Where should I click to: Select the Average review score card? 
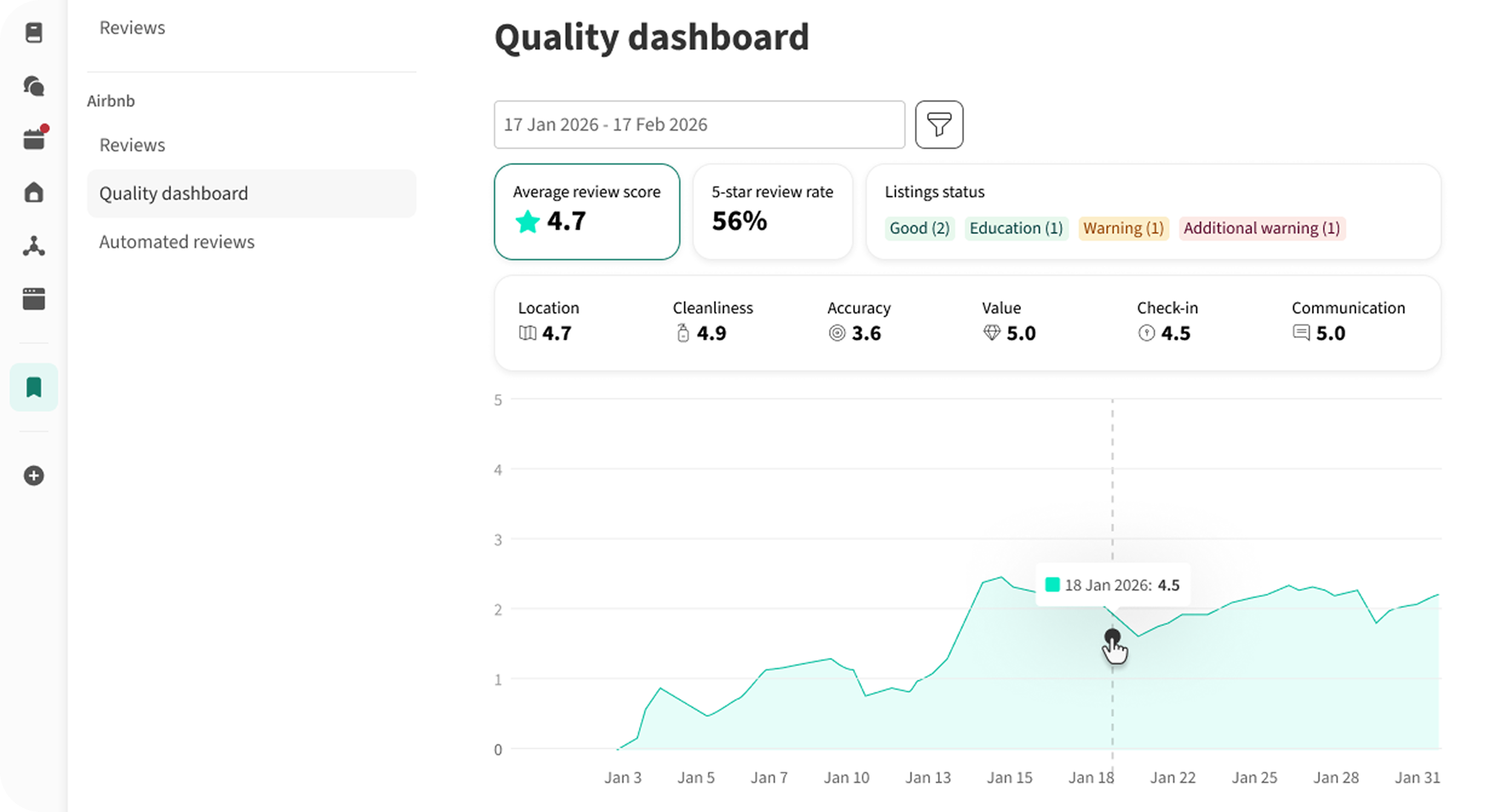click(x=587, y=211)
